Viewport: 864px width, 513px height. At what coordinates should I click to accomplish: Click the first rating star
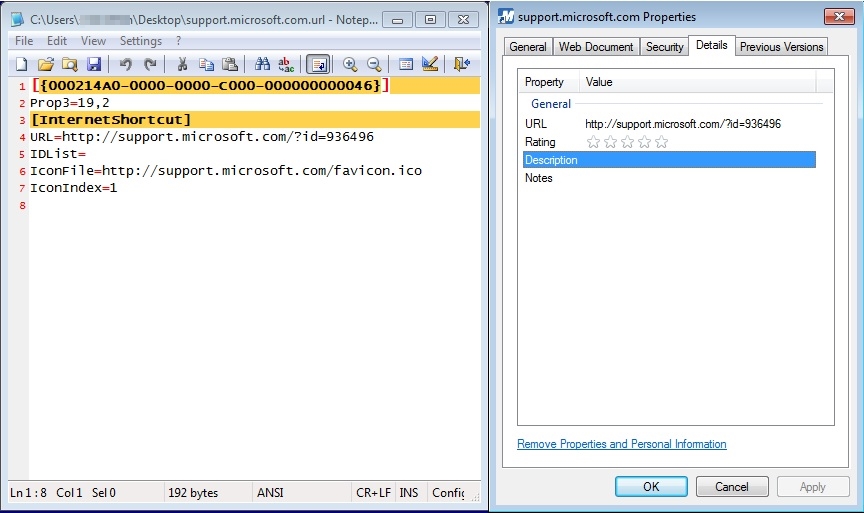tap(593, 142)
